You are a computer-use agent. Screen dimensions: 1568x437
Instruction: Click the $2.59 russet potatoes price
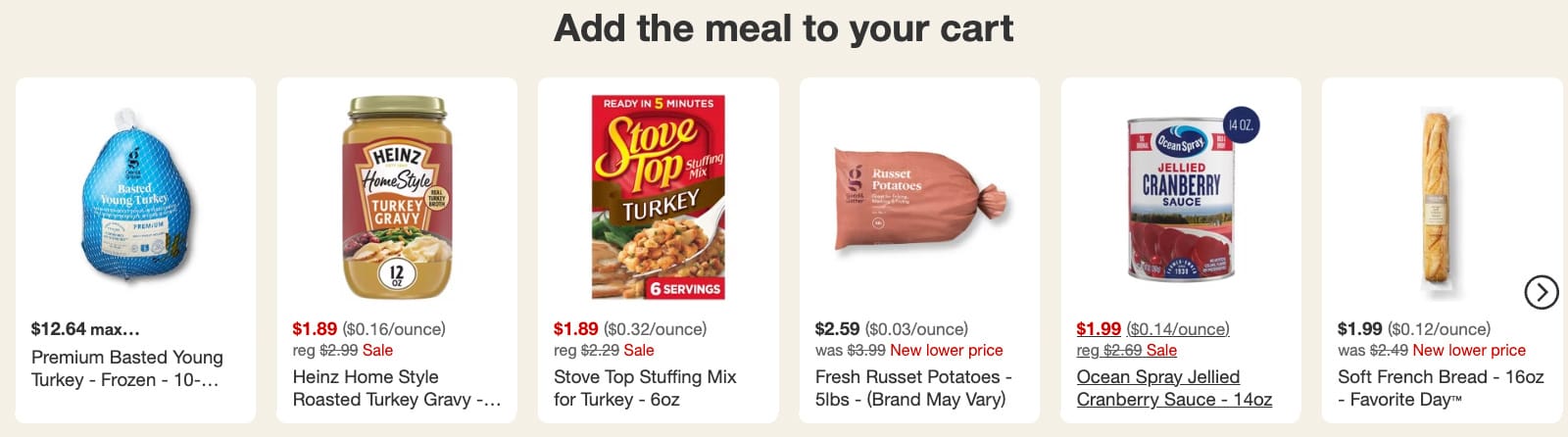pos(837,329)
